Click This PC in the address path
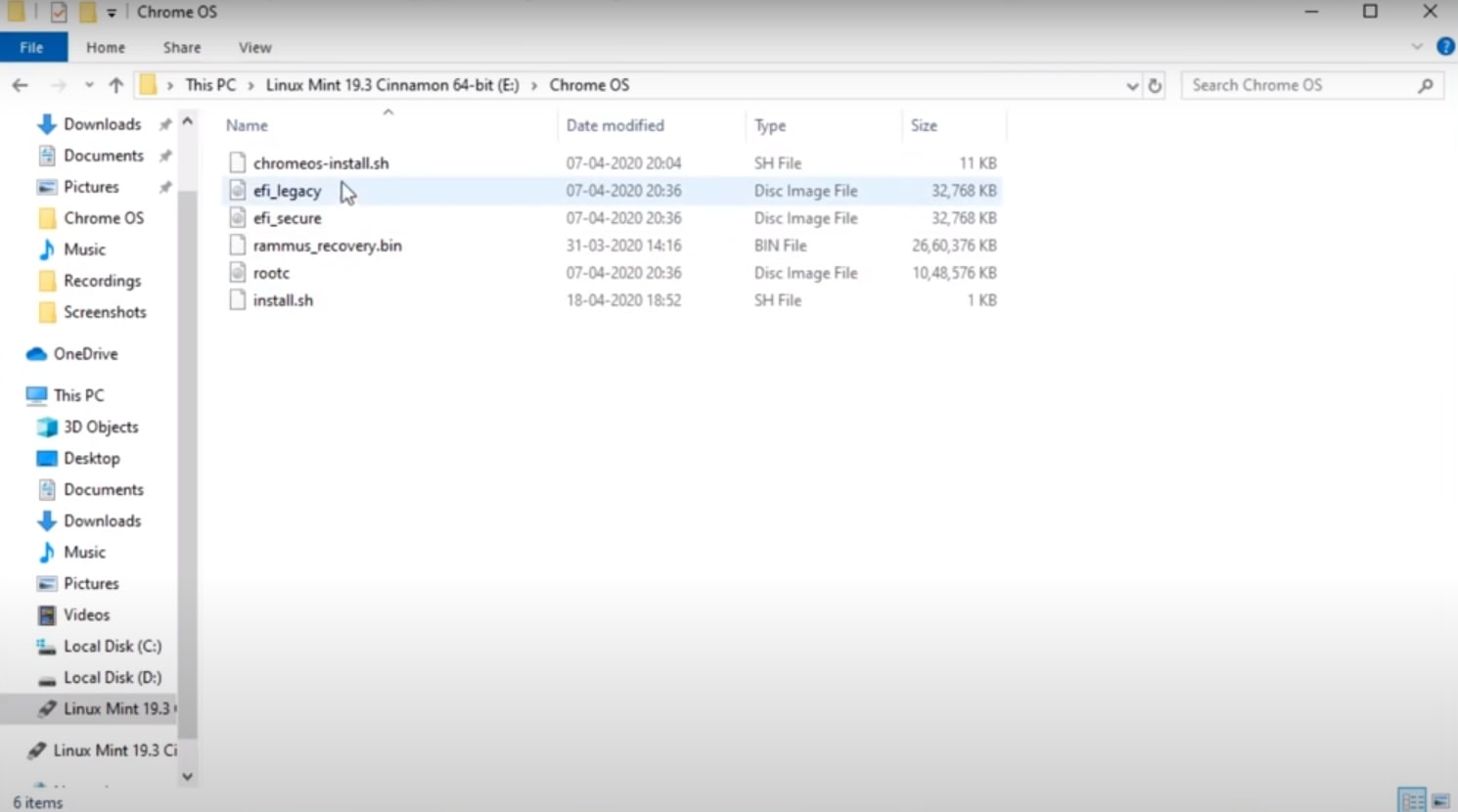The width and height of the screenshot is (1458, 812). pos(210,85)
